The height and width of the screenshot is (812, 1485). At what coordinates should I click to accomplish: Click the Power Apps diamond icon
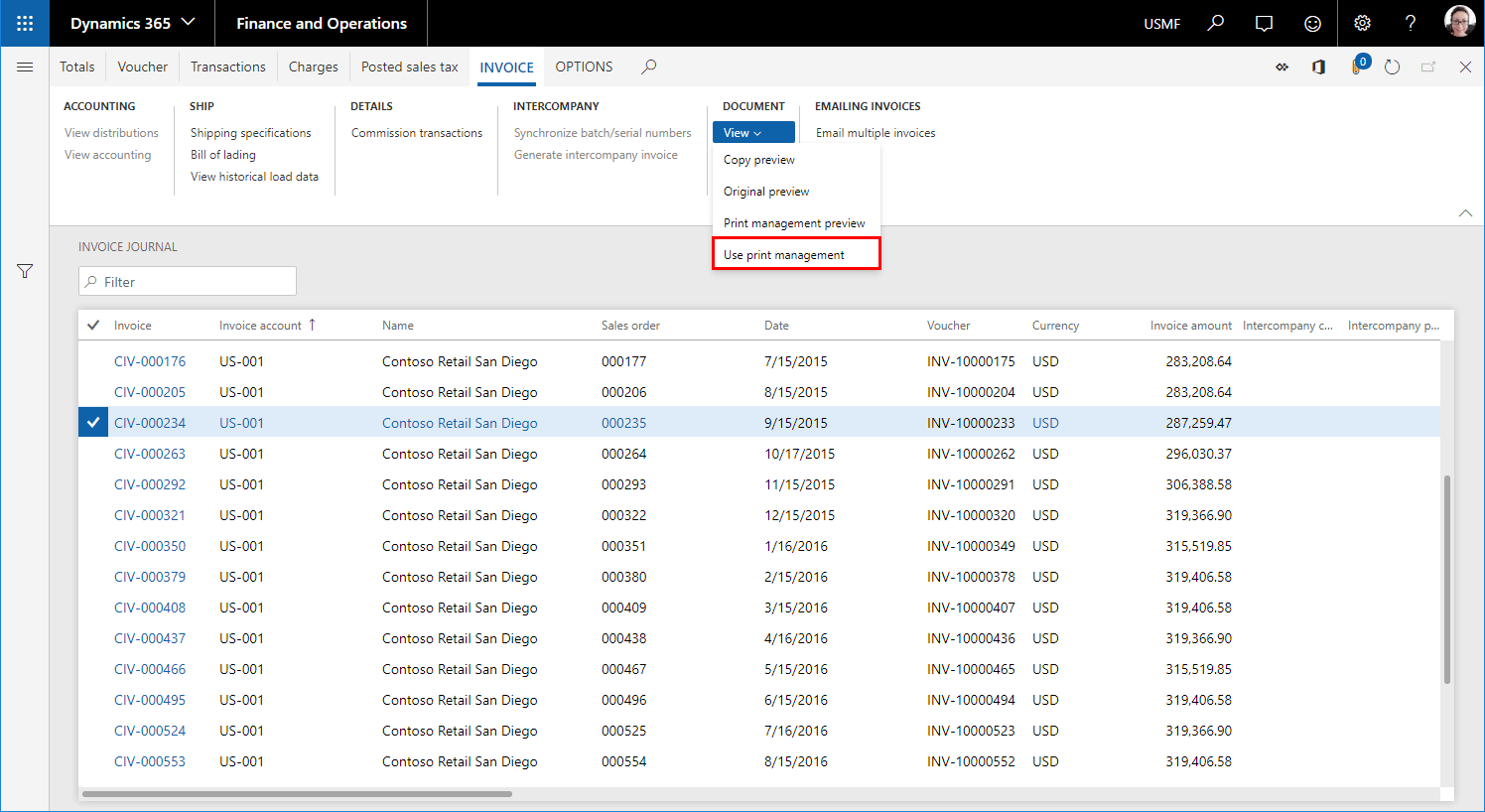pos(1282,67)
